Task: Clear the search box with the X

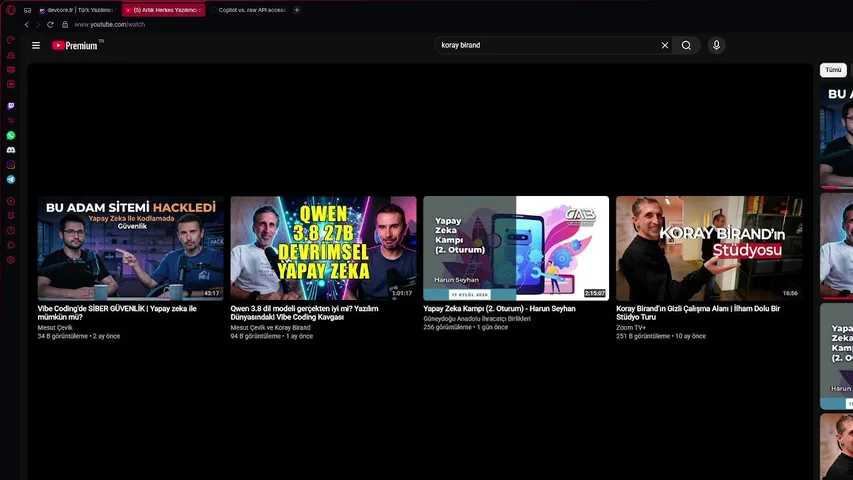Action: click(665, 45)
